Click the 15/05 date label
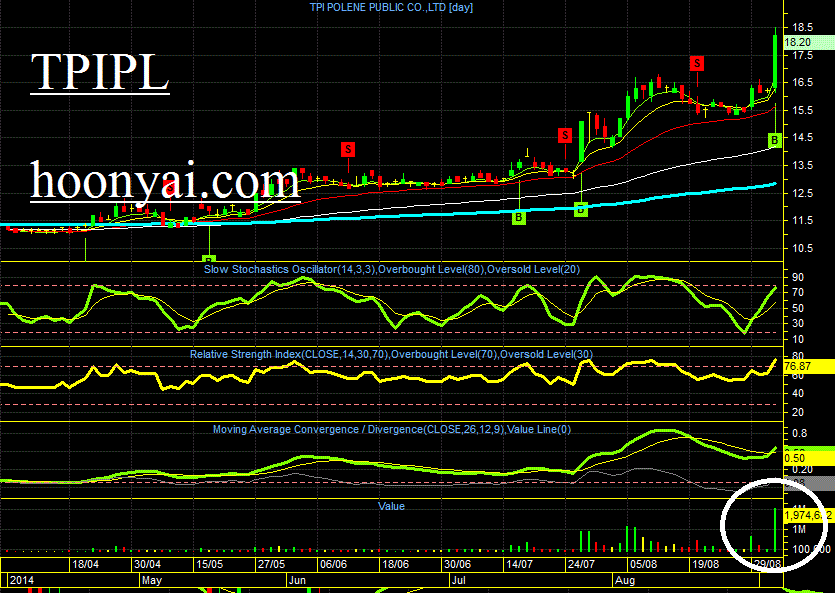The height and width of the screenshot is (593, 835). tap(209, 564)
